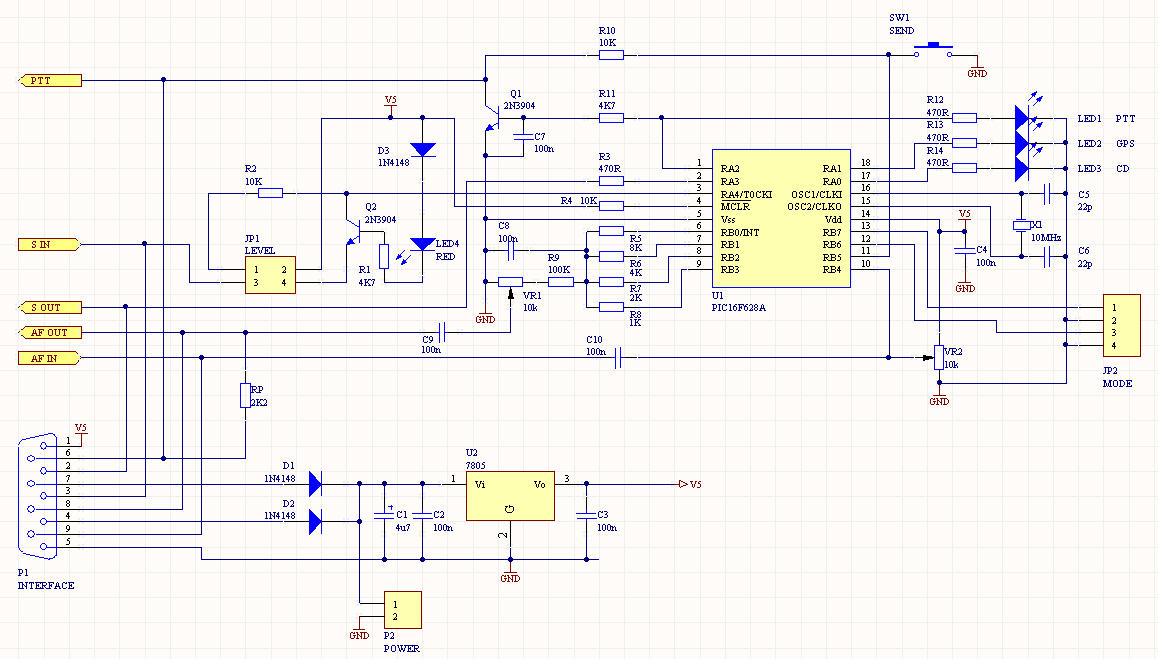The height and width of the screenshot is (659, 1158).
Task: Select LED4 RED diode symbol
Action: (x=422, y=245)
